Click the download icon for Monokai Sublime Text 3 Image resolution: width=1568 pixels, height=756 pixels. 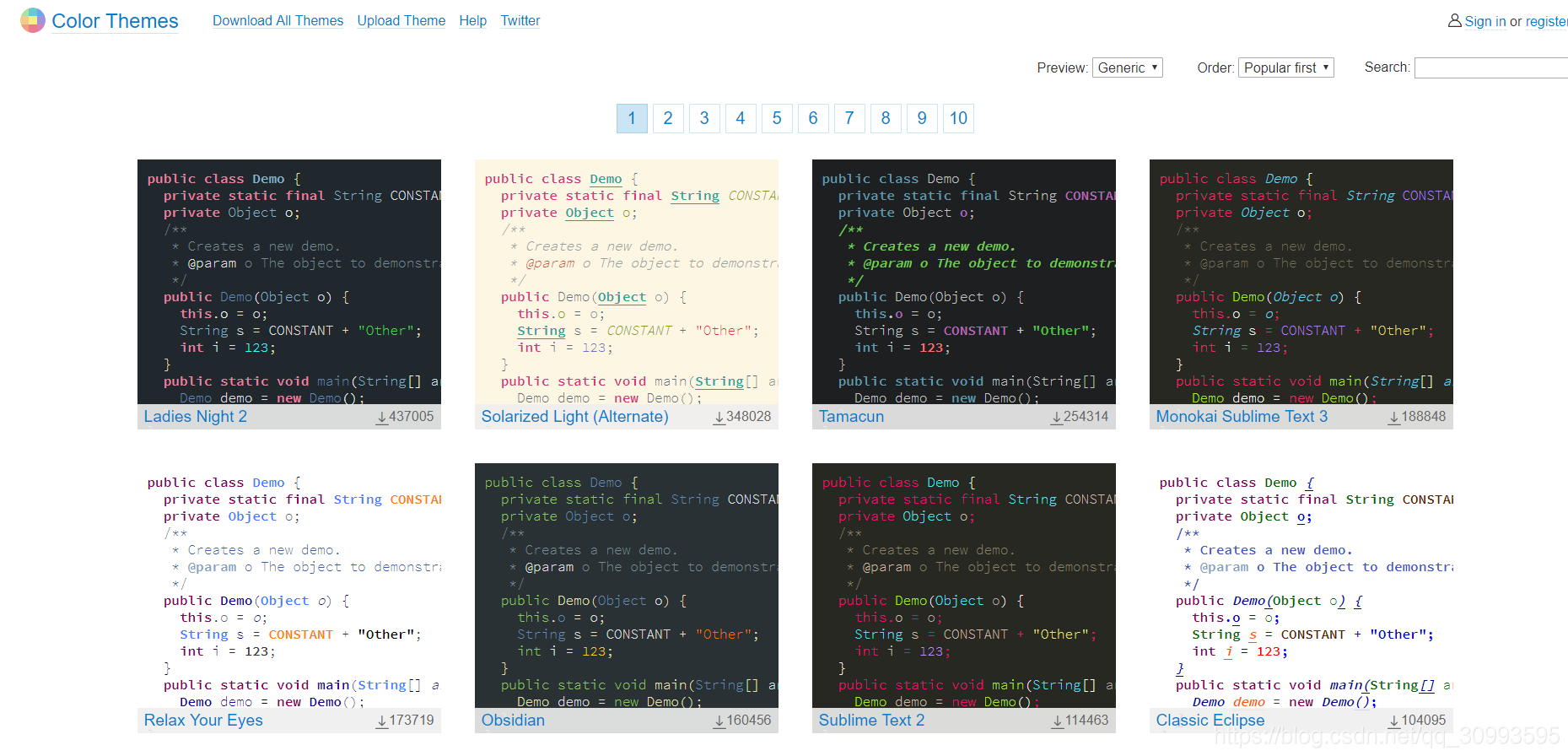tap(1394, 418)
